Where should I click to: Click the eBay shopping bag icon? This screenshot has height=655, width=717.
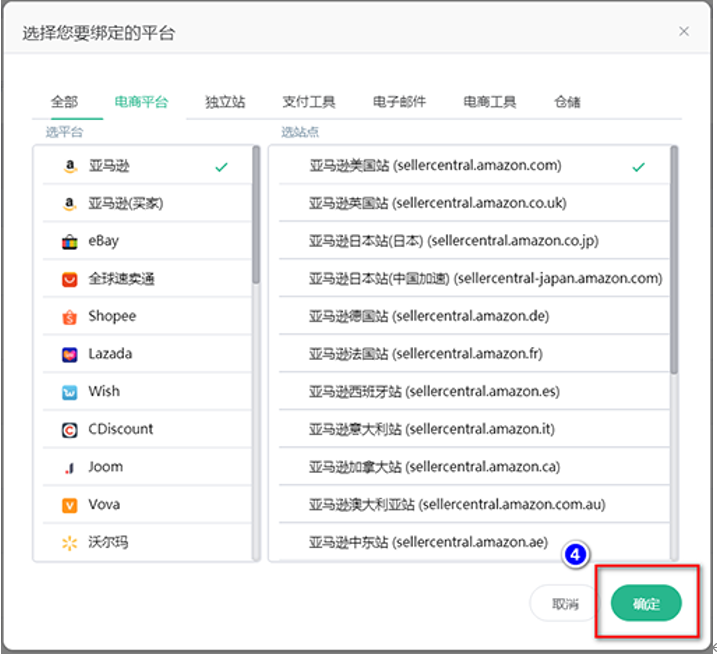(70, 242)
